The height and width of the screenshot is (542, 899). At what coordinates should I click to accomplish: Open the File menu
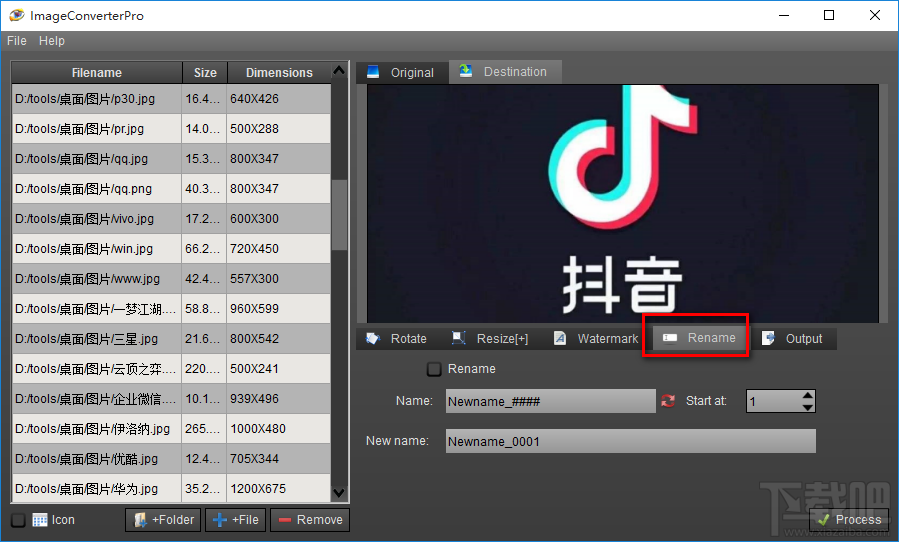17,41
